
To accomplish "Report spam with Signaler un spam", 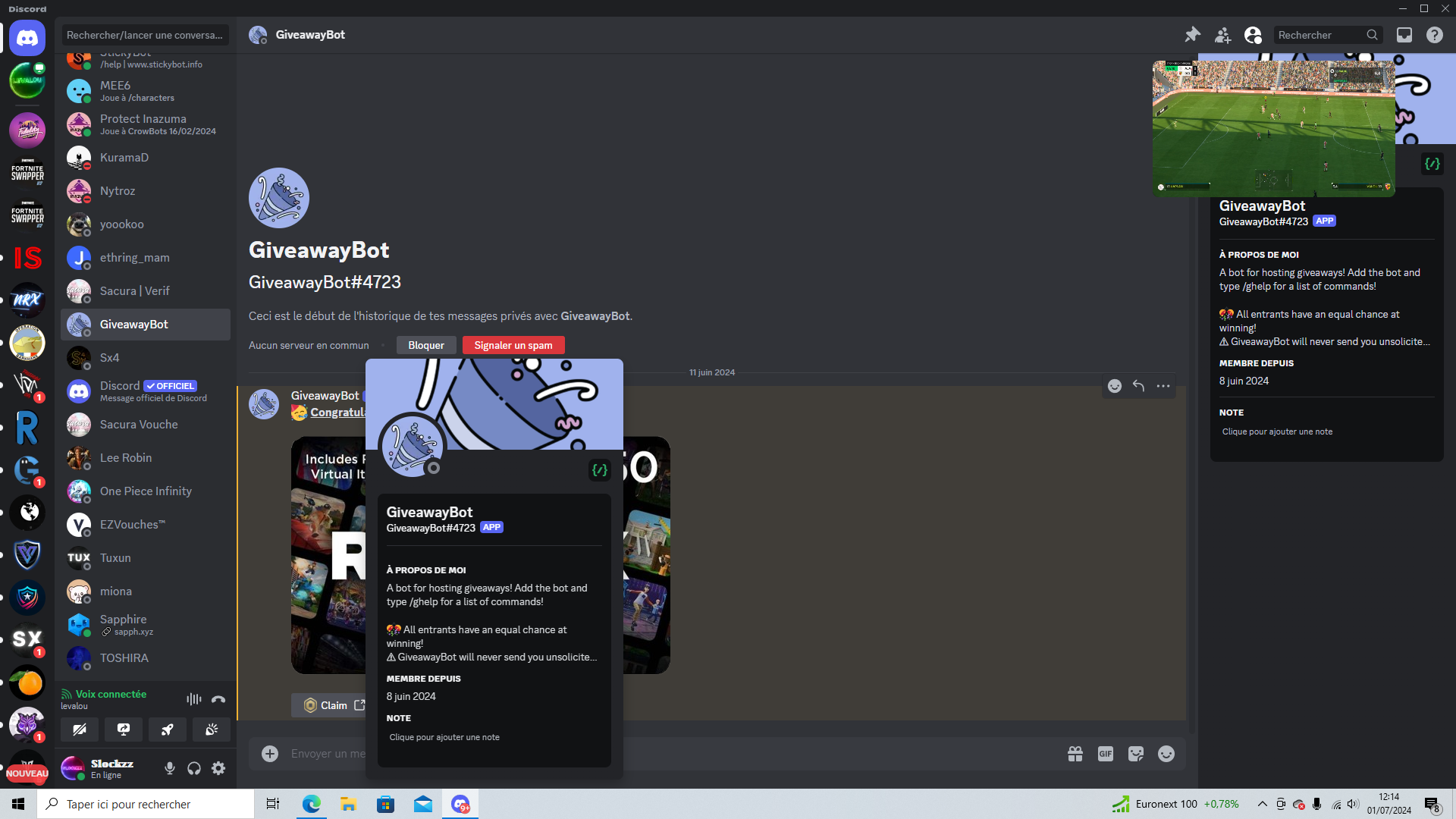I will click(x=513, y=345).
